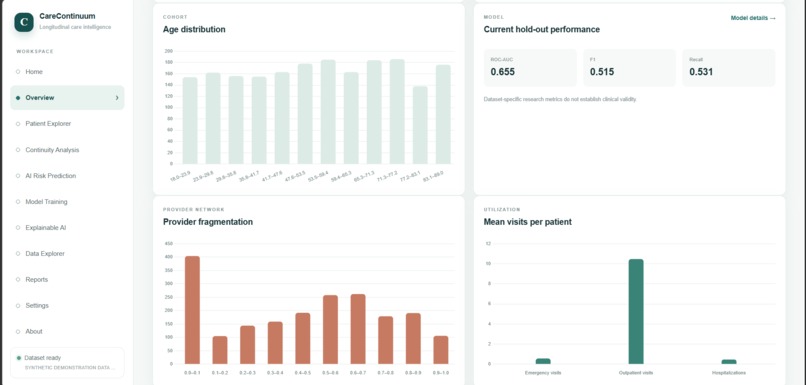Click the CareContinuum 'C' logo icon
The height and width of the screenshot is (385, 806).
click(x=24, y=22)
